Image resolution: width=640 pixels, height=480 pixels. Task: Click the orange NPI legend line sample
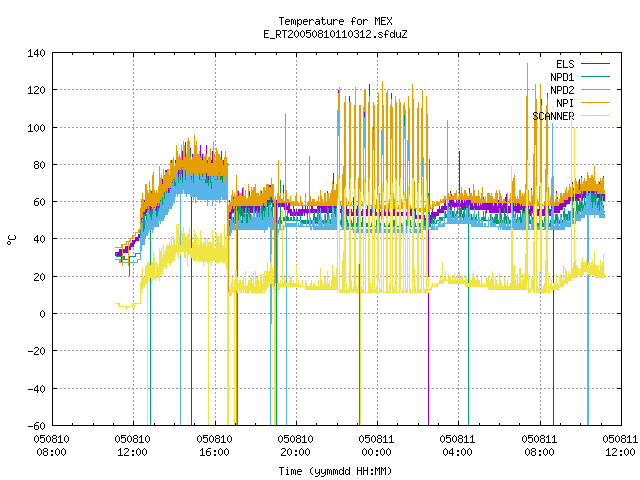point(595,103)
